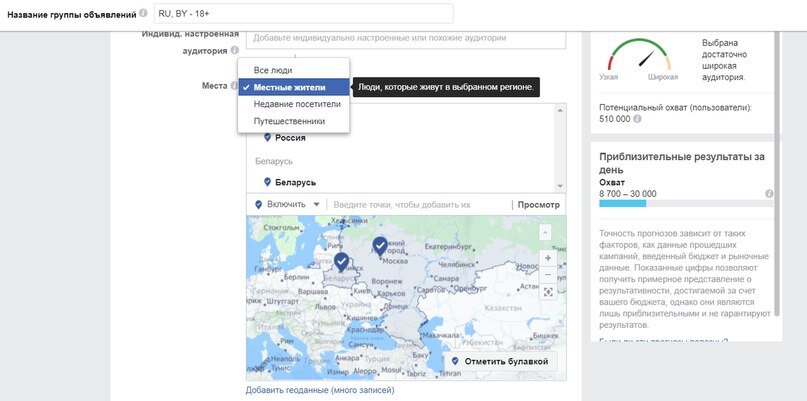Click info icon next to custom audience label

pos(235,51)
